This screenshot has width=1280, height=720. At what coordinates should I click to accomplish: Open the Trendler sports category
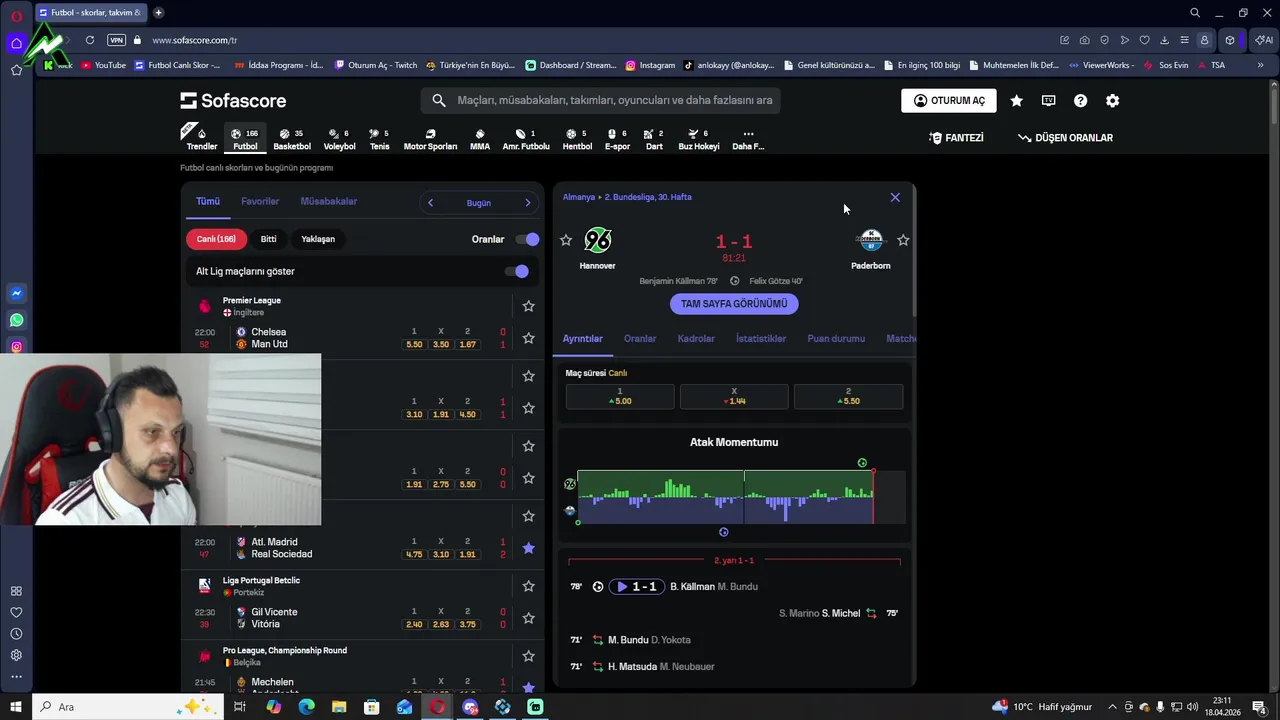pyautogui.click(x=201, y=139)
